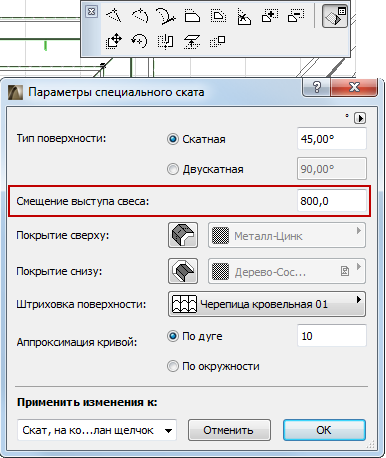Toggle the bottom surface override button
This screenshot has height=458, width=386.
point(183,271)
